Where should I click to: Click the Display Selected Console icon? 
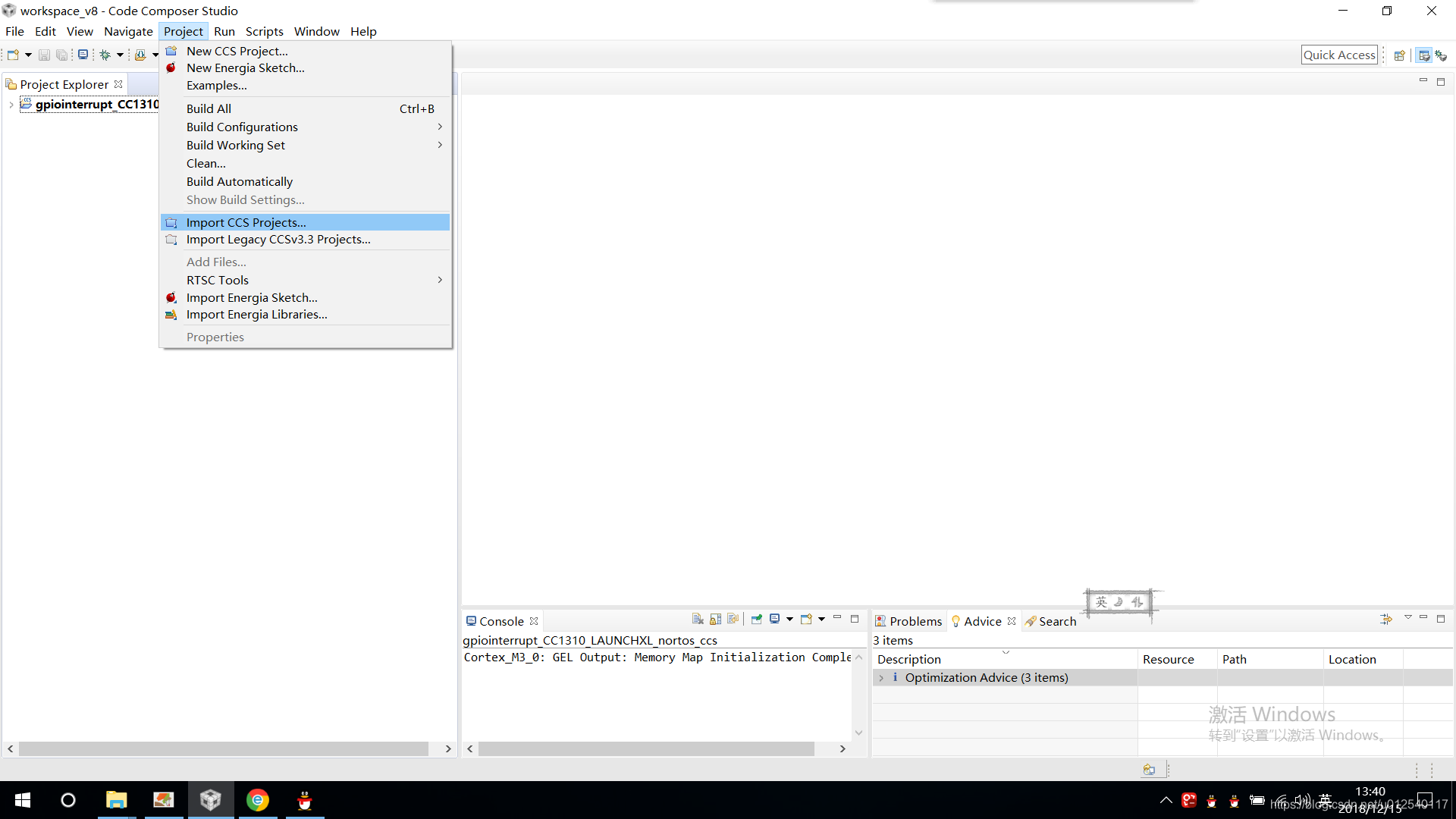coord(775,619)
